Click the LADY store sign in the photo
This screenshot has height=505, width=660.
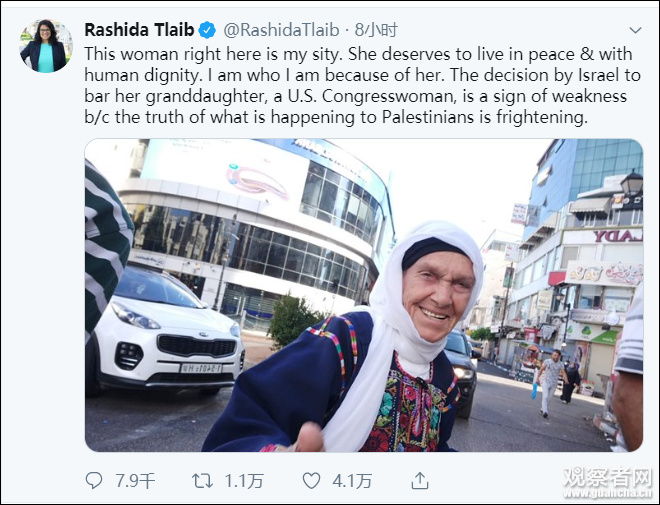point(618,236)
